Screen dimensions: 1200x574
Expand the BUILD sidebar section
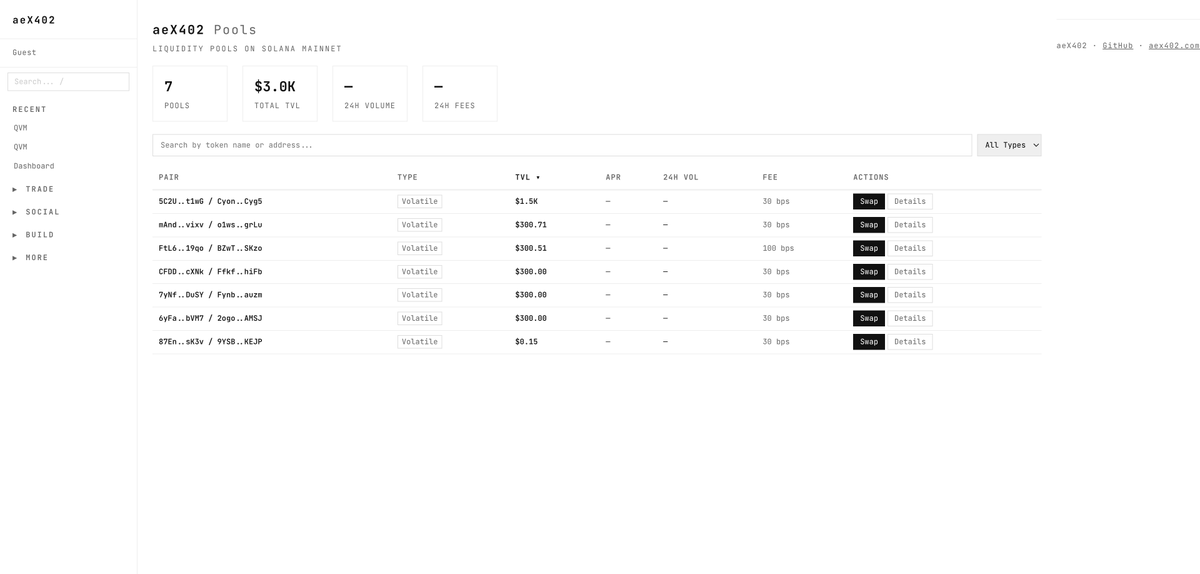point(33,235)
